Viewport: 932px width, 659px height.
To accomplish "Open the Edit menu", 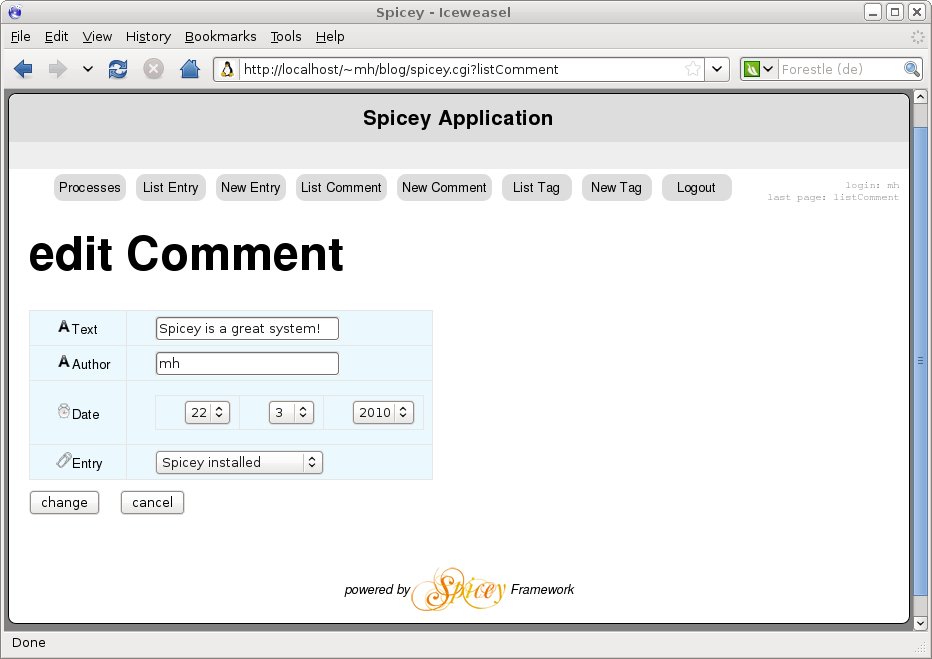I will 56,37.
